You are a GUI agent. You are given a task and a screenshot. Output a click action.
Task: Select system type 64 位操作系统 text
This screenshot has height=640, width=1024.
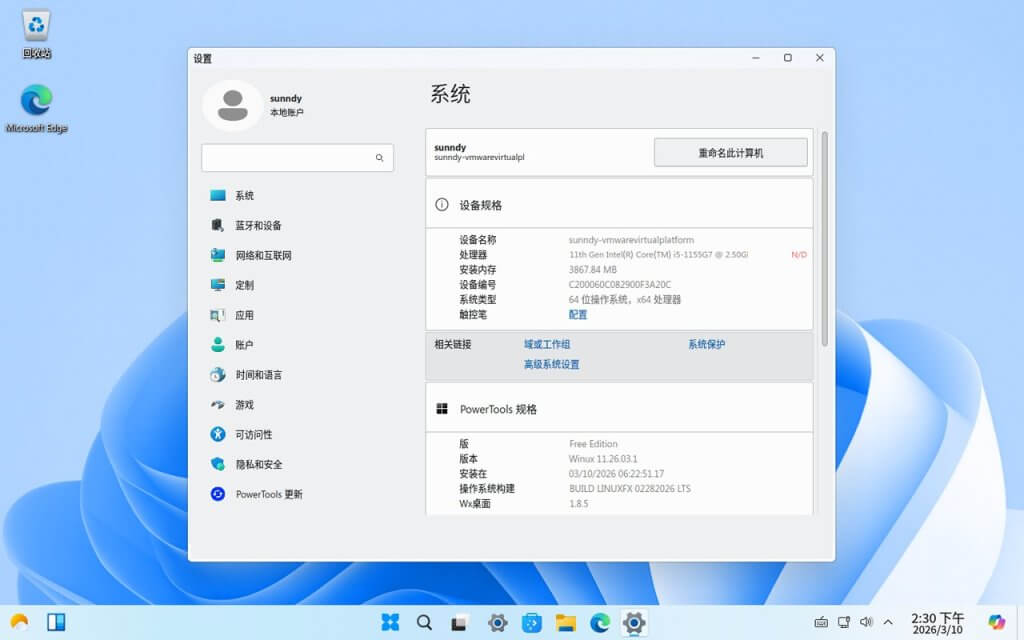(x=624, y=300)
